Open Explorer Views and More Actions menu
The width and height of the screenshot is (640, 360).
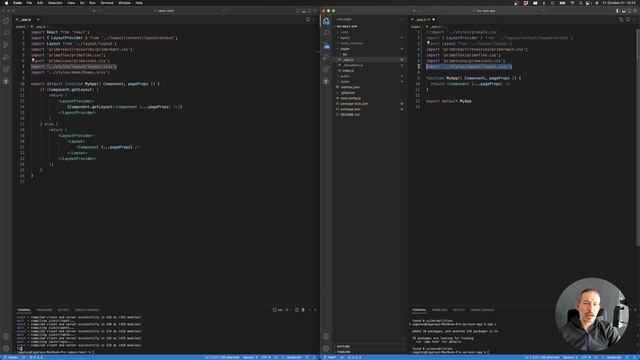(402, 19)
